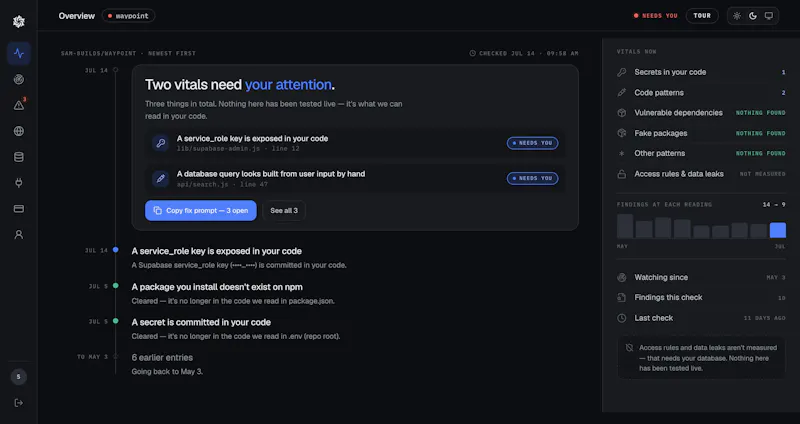800x424 pixels.
Task: Select system theme with the monitor icon
Action: [x=768, y=16]
